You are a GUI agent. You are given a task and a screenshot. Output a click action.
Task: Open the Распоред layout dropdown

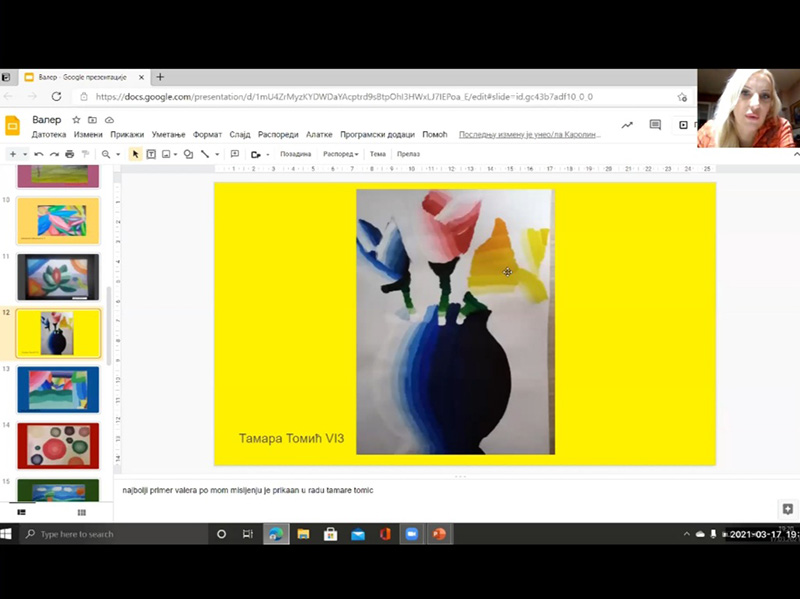[x=340, y=154]
